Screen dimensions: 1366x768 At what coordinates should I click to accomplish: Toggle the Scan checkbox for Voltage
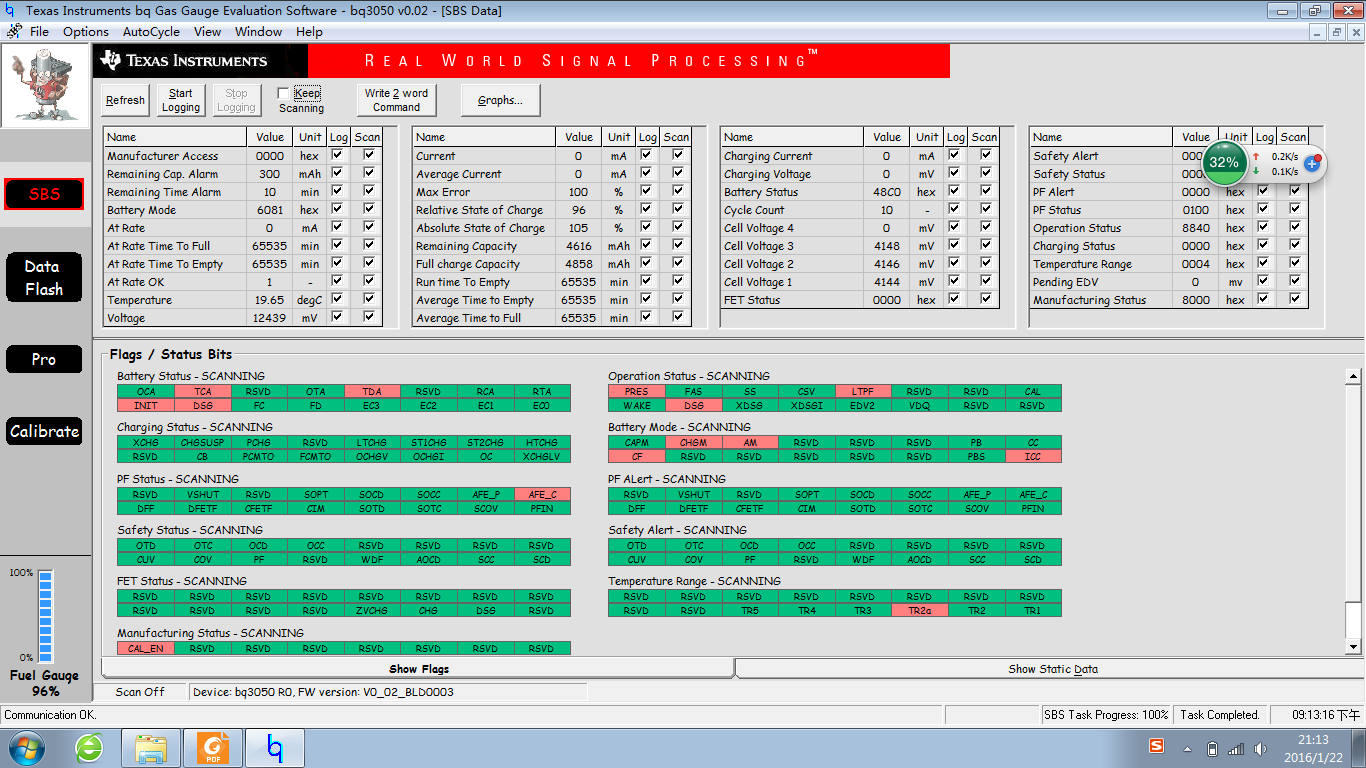pos(369,318)
